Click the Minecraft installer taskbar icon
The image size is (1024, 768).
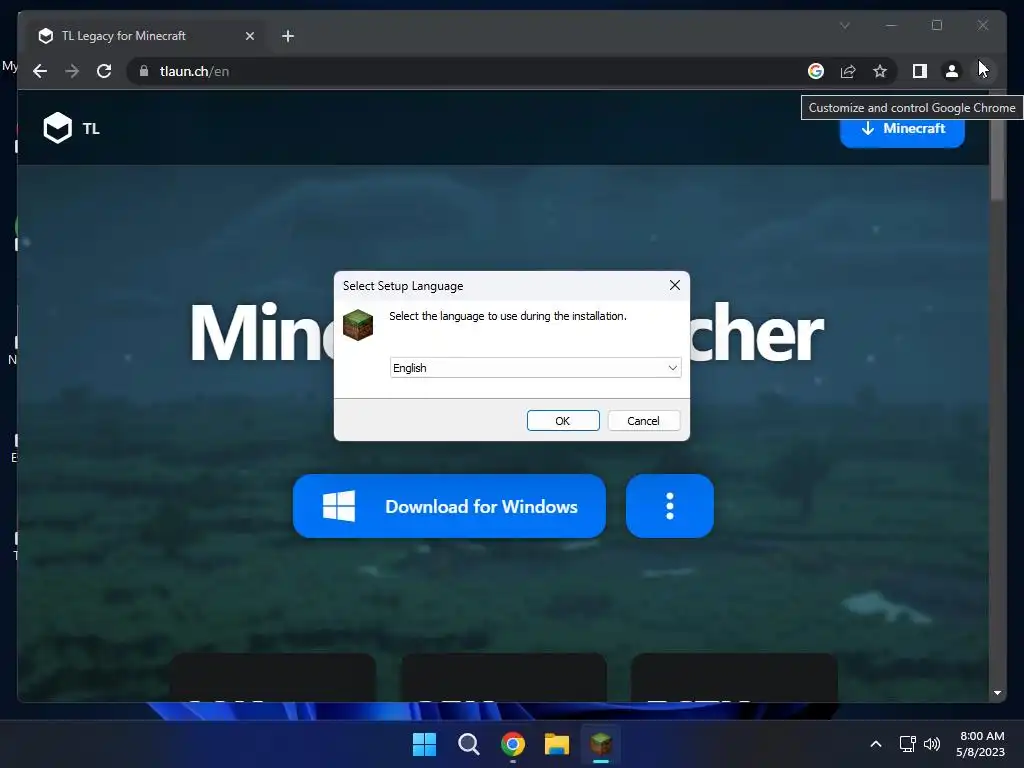[601, 744]
